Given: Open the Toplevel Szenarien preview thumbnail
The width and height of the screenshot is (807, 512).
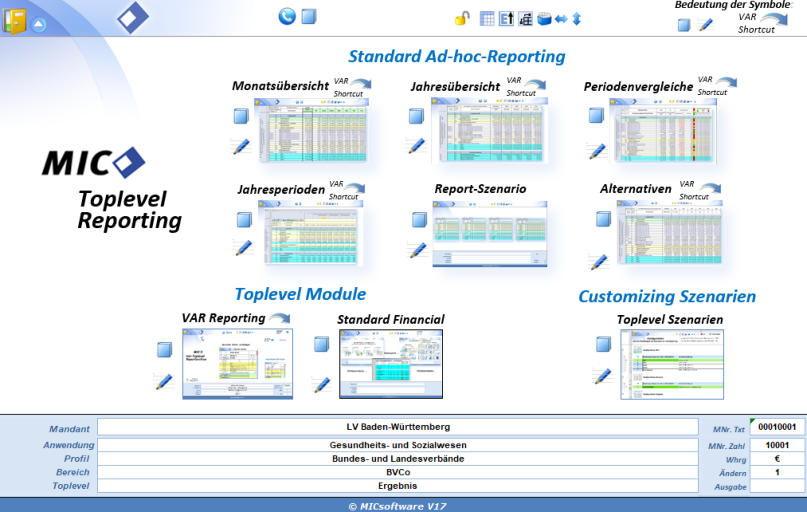Looking at the screenshot, I should click(668, 363).
